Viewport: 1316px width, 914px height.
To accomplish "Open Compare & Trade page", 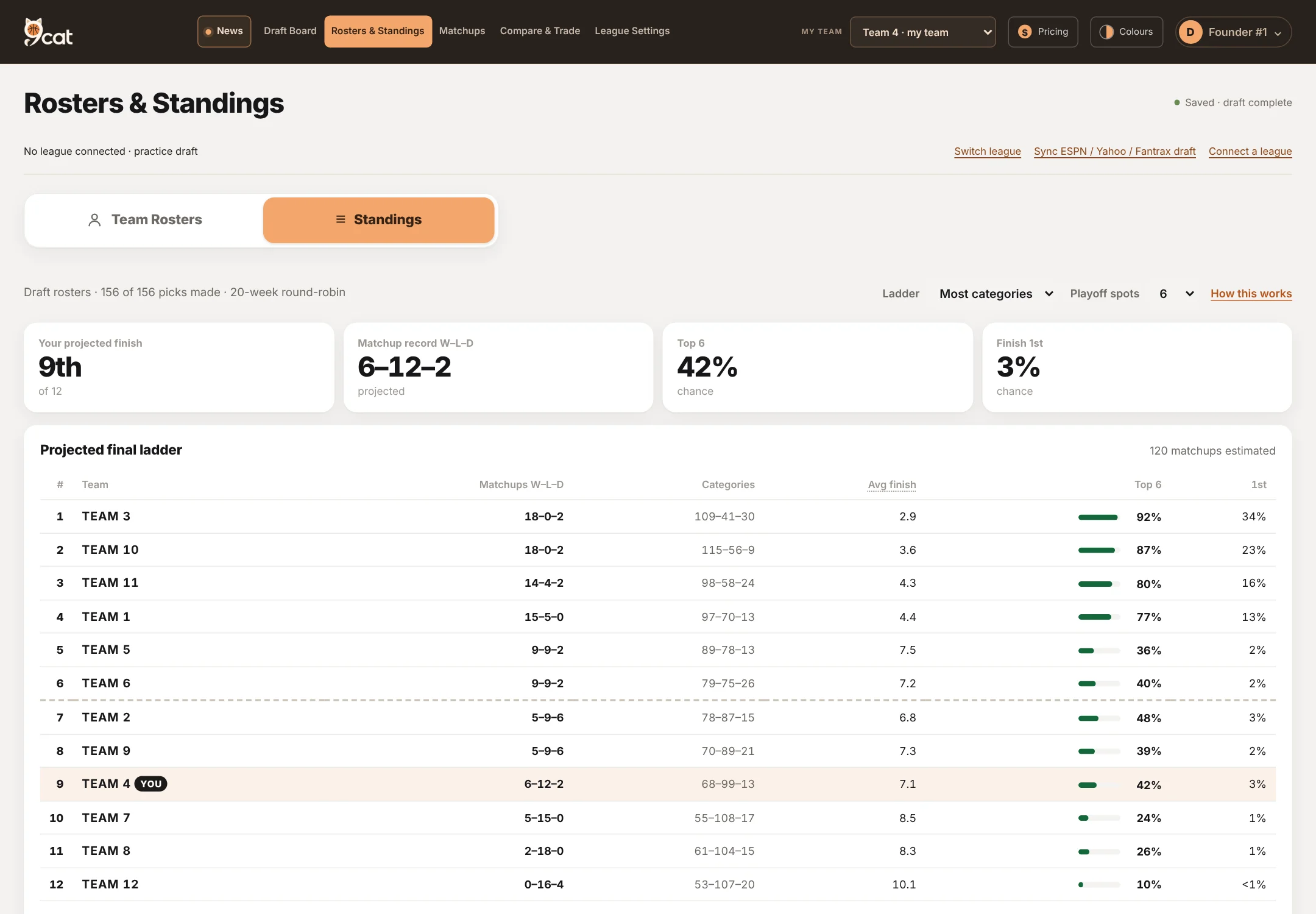I will click(x=540, y=31).
